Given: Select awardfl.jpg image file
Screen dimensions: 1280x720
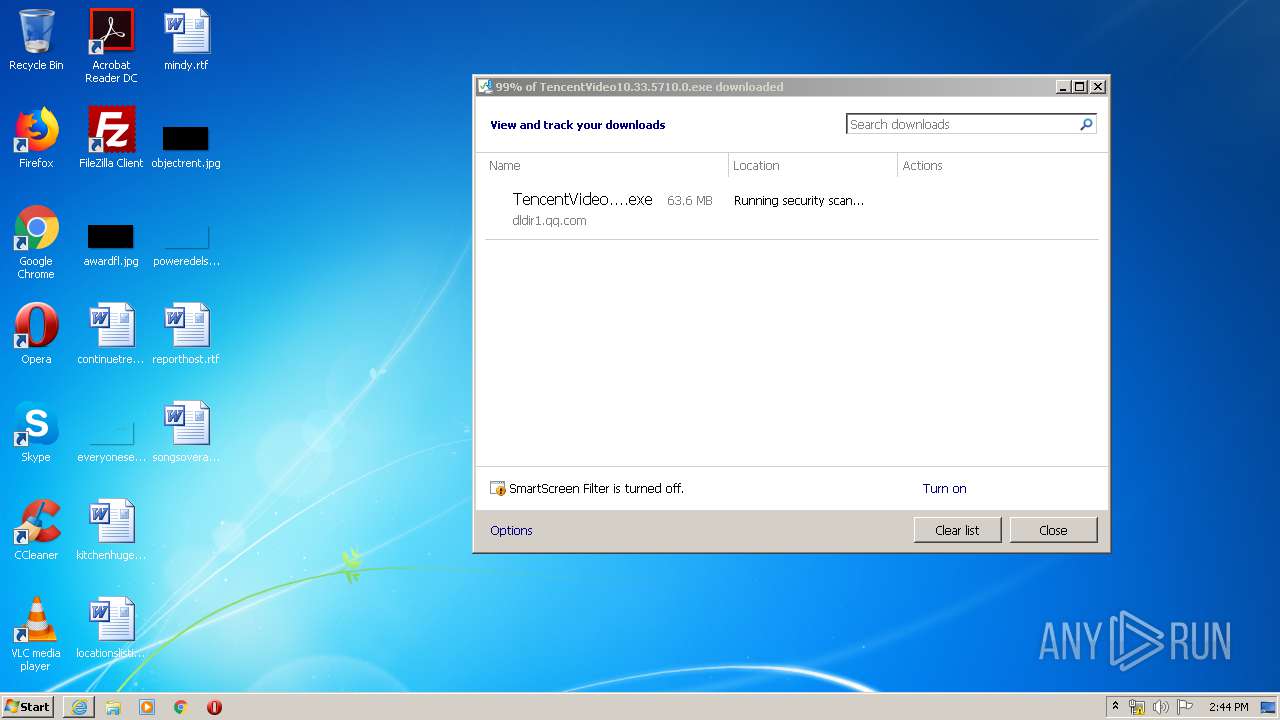Looking at the screenshot, I should coord(111,246).
